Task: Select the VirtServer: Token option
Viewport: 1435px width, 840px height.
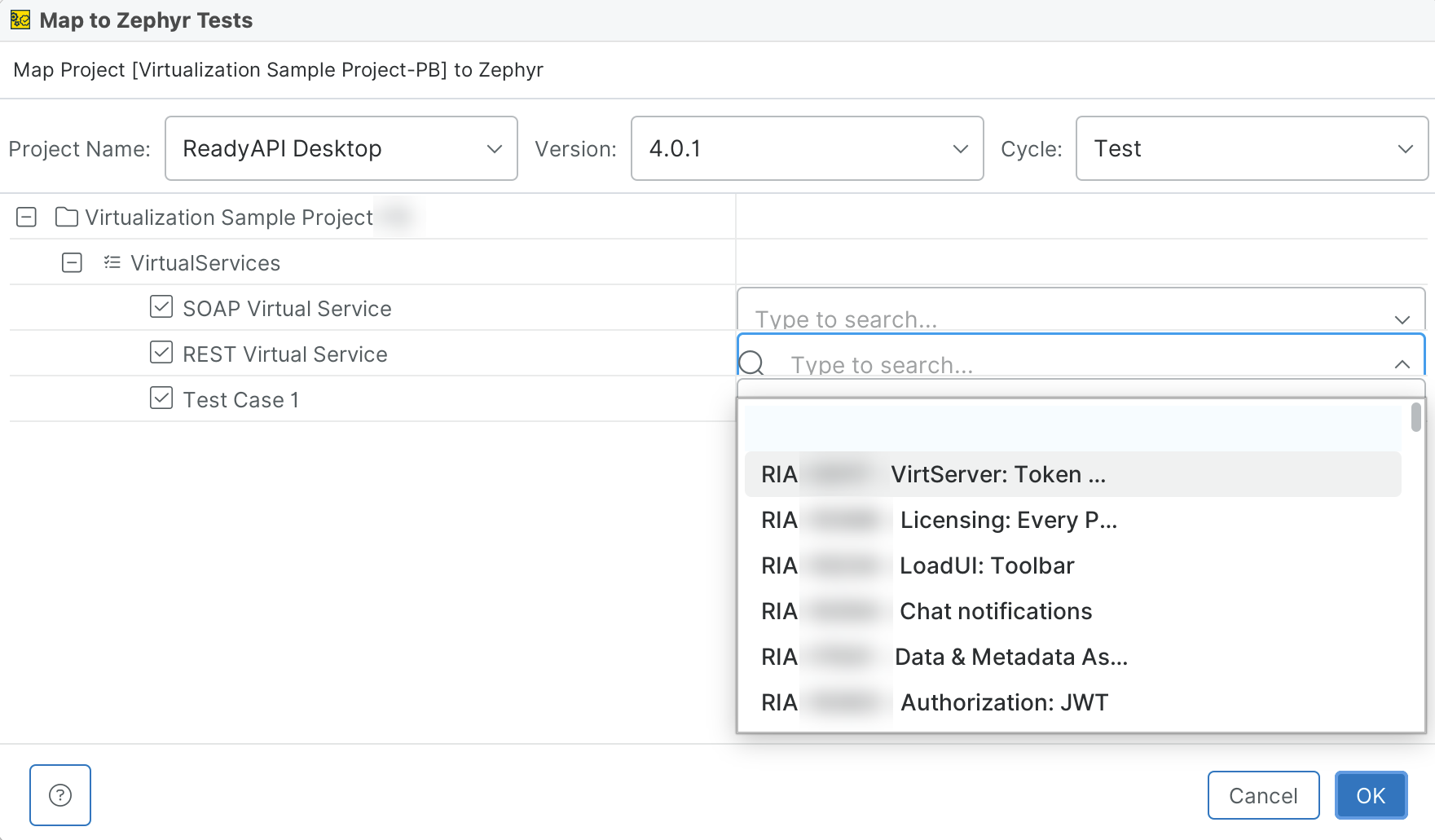Action: coord(1072,474)
